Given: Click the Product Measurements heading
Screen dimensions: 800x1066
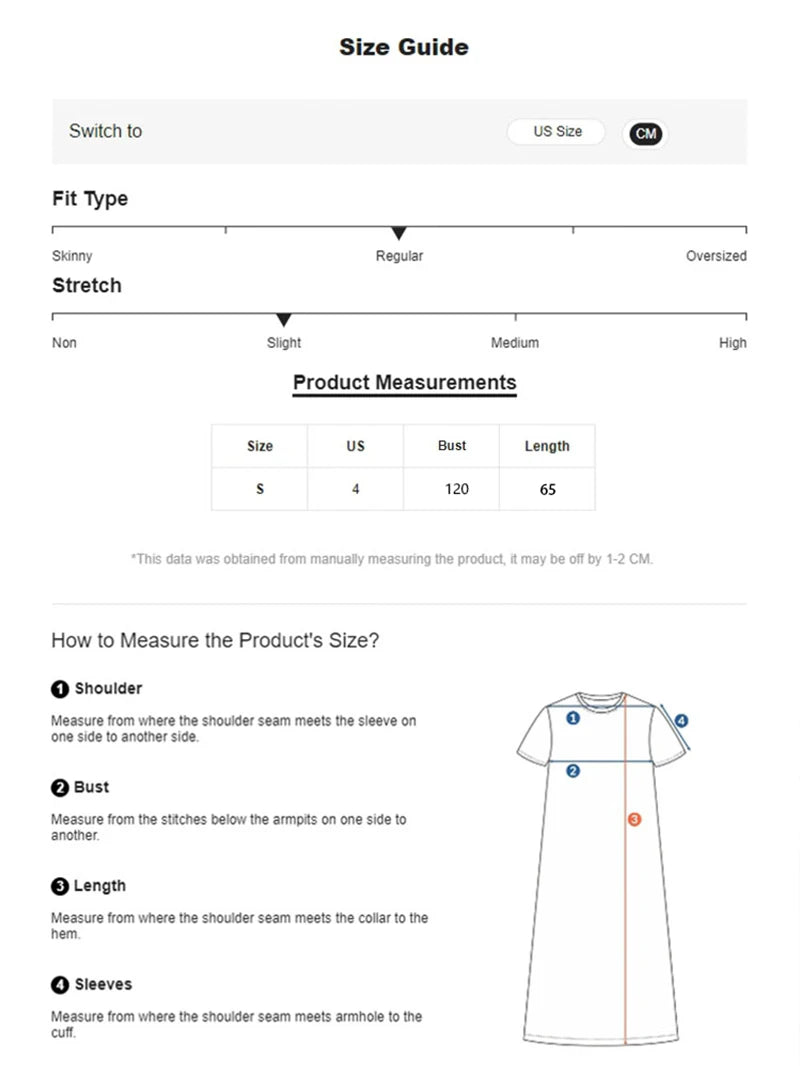Looking at the screenshot, I should pos(404,382).
